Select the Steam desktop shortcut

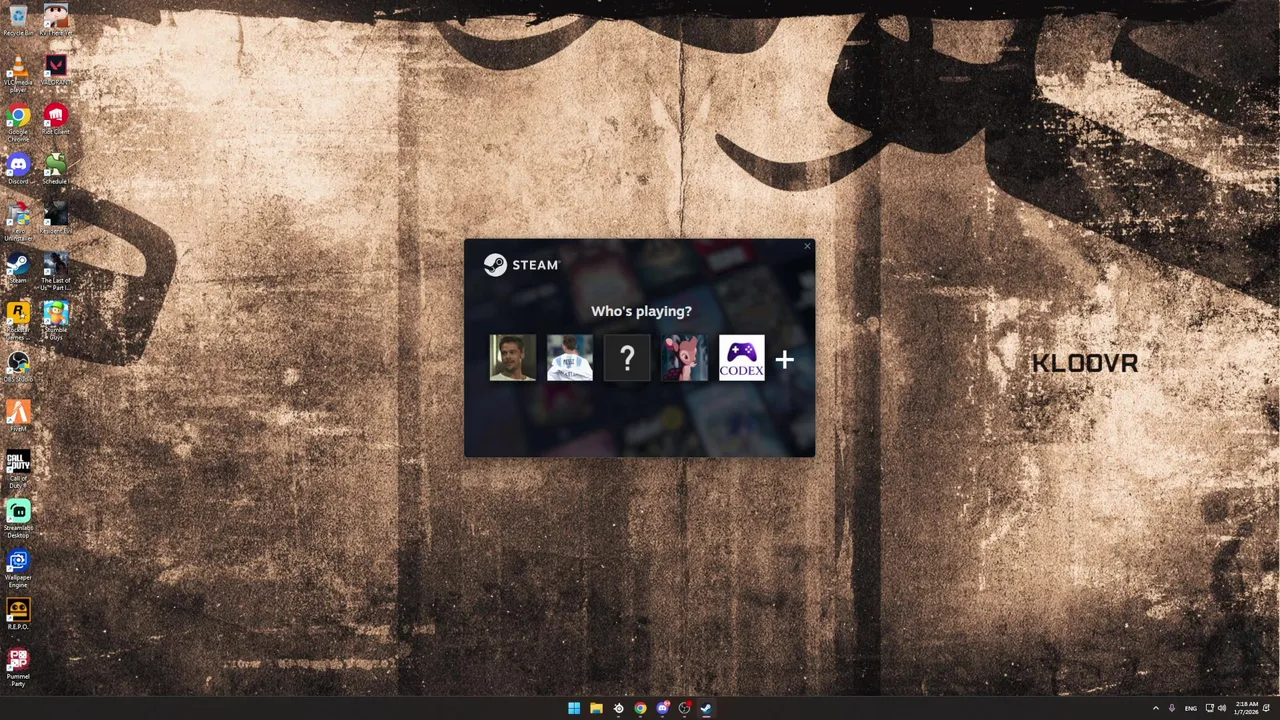18,268
